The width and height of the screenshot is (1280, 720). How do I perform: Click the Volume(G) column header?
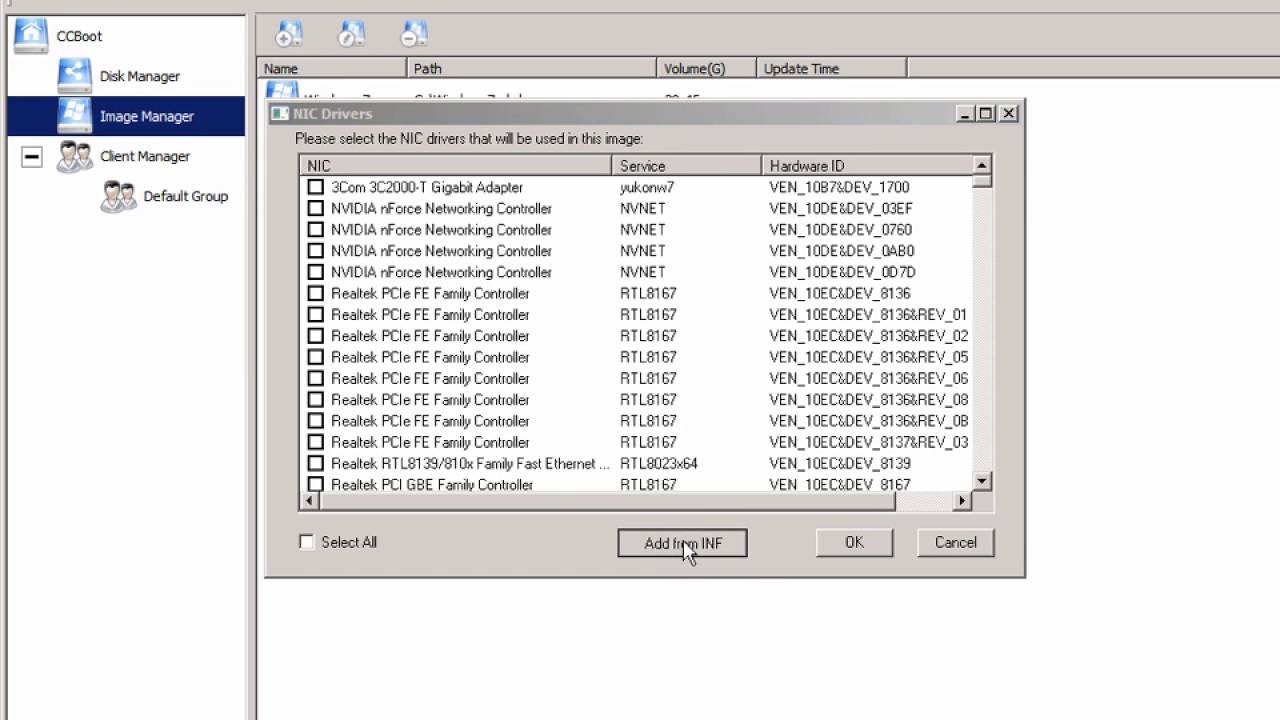point(706,69)
